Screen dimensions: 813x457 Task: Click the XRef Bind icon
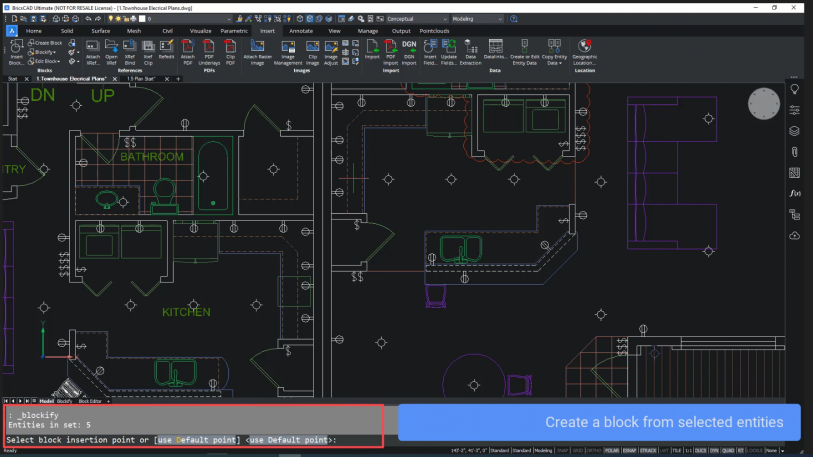point(130,52)
